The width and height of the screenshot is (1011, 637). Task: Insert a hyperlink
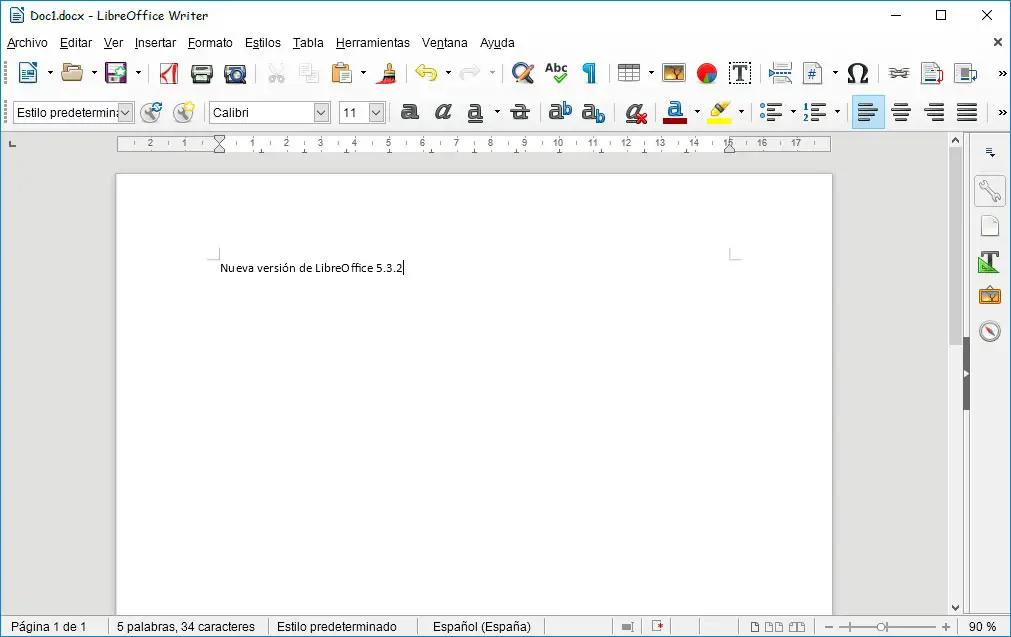(898, 73)
